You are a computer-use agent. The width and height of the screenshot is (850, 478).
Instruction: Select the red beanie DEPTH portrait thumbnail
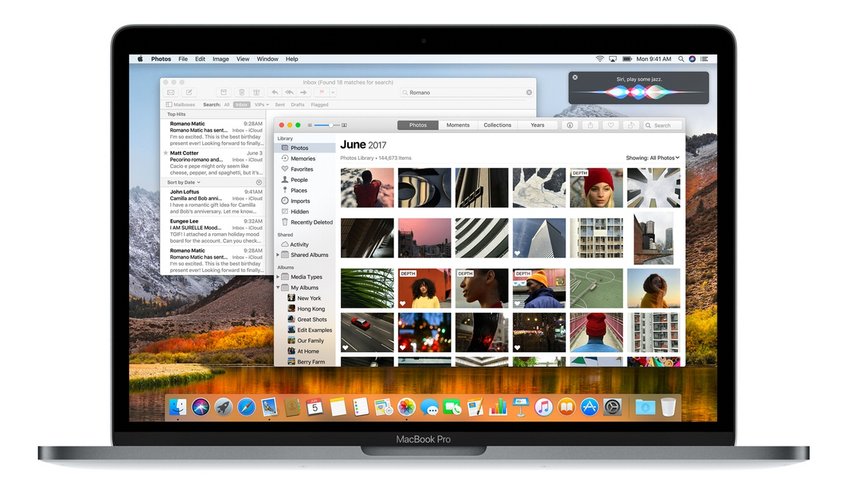tap(596, 188)
